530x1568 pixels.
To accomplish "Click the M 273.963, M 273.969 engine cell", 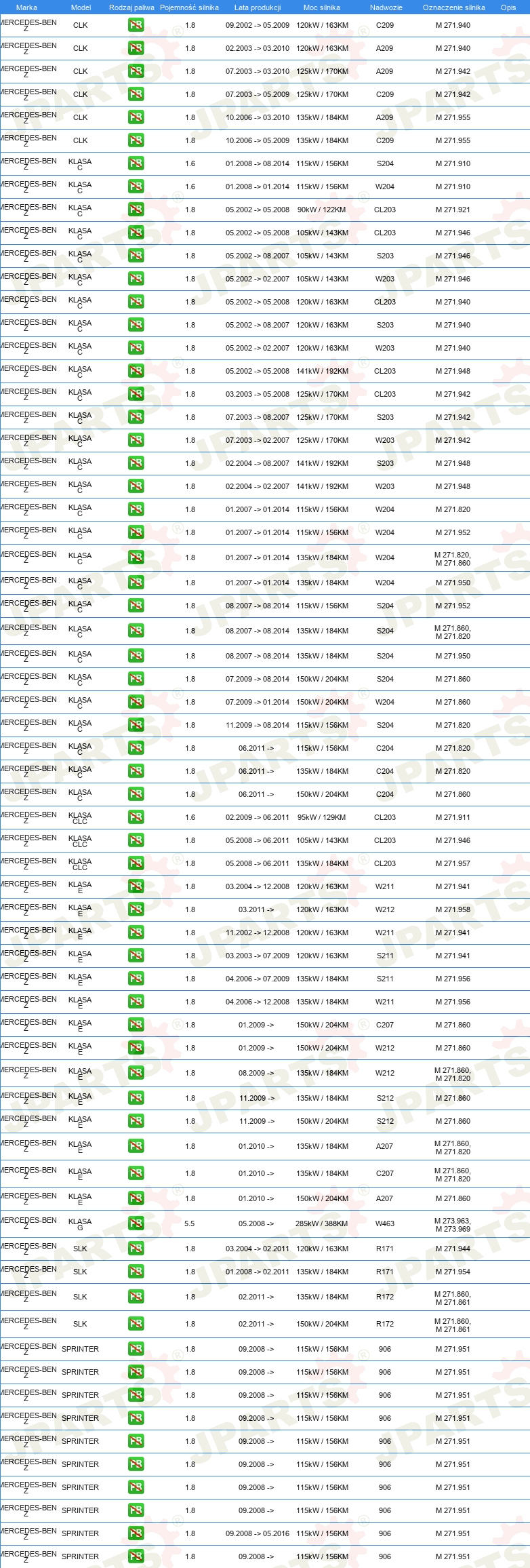I will click(453, 1224).
